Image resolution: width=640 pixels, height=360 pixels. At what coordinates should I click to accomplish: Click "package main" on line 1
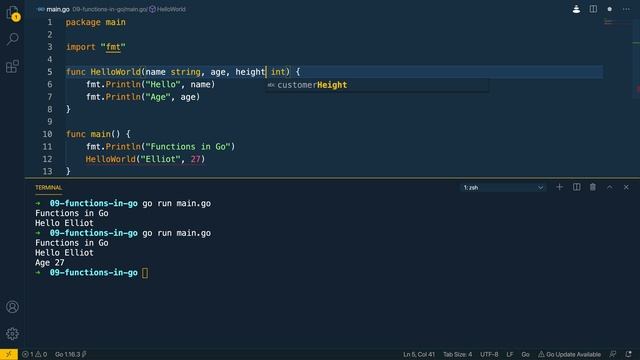96,22
